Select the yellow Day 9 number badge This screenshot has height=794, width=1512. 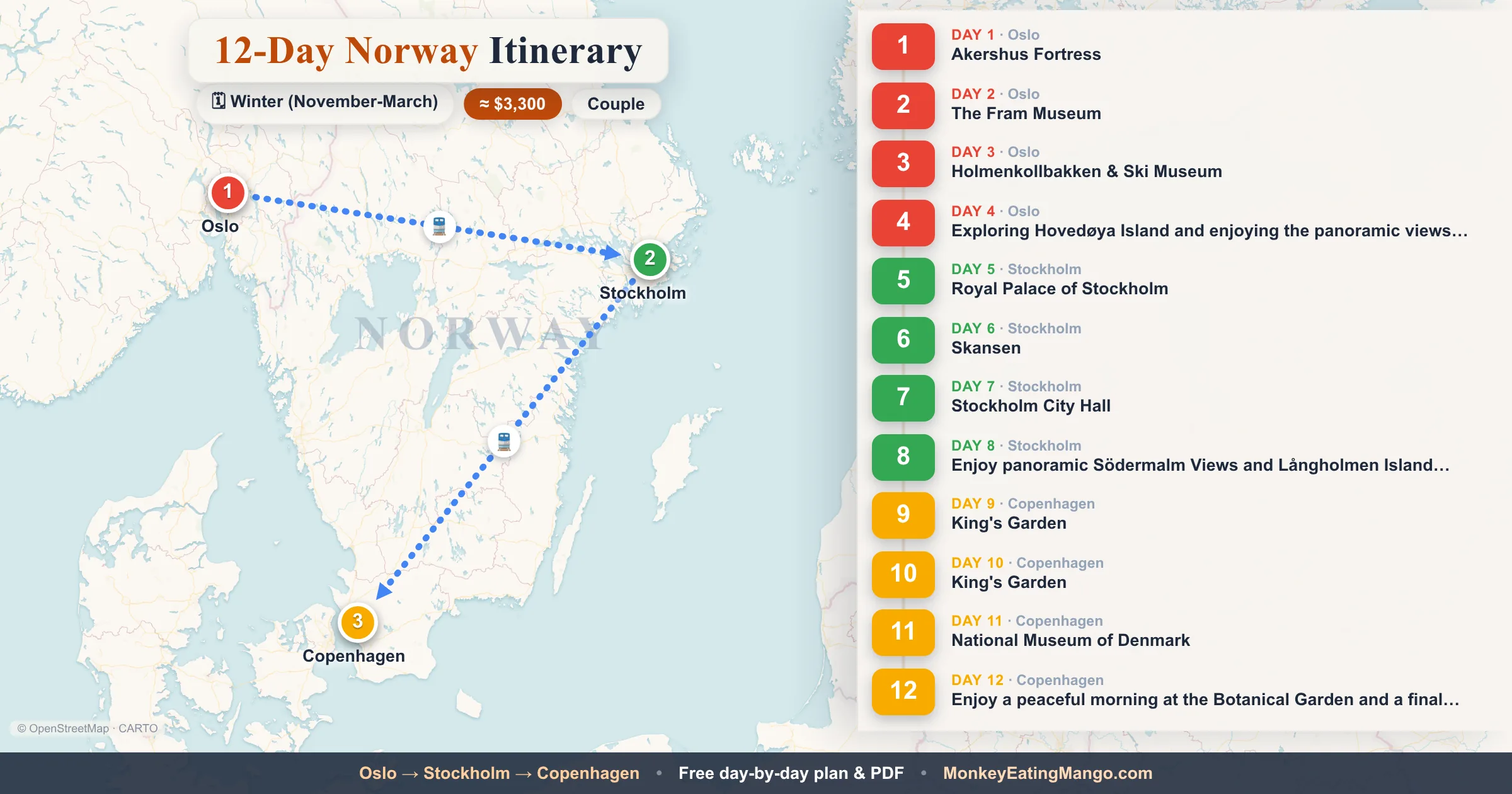[903, 515]
